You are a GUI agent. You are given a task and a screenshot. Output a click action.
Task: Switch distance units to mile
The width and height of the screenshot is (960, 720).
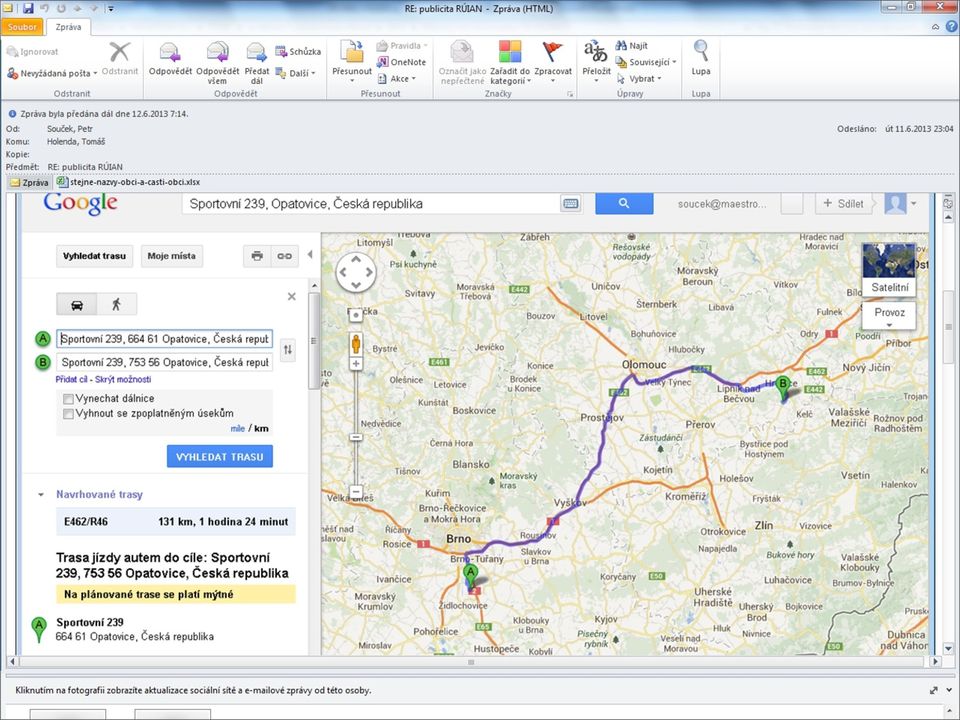click(238, 429)
